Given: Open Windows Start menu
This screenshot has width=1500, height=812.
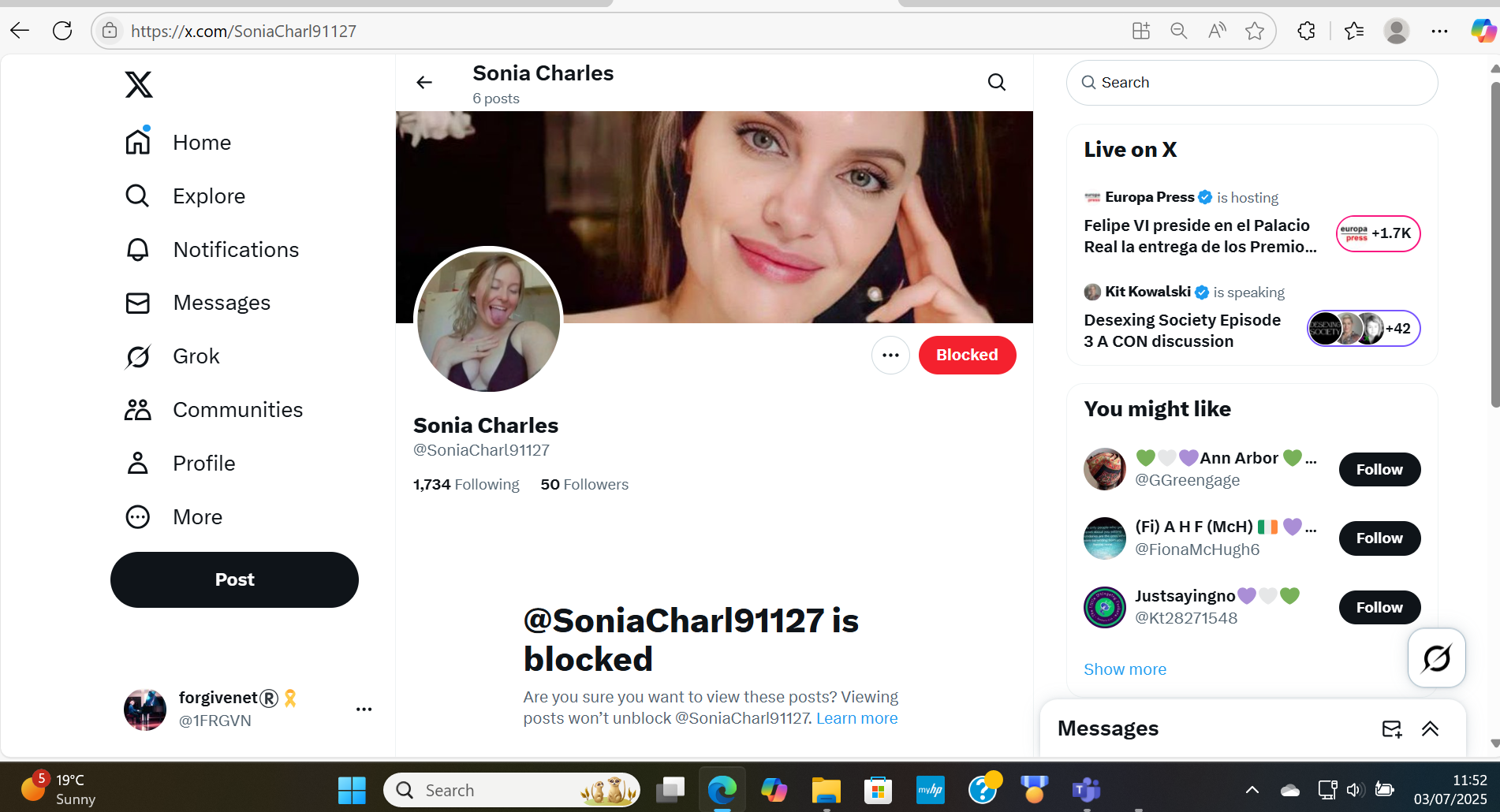Looking at the screenshot, I should 352,790.
